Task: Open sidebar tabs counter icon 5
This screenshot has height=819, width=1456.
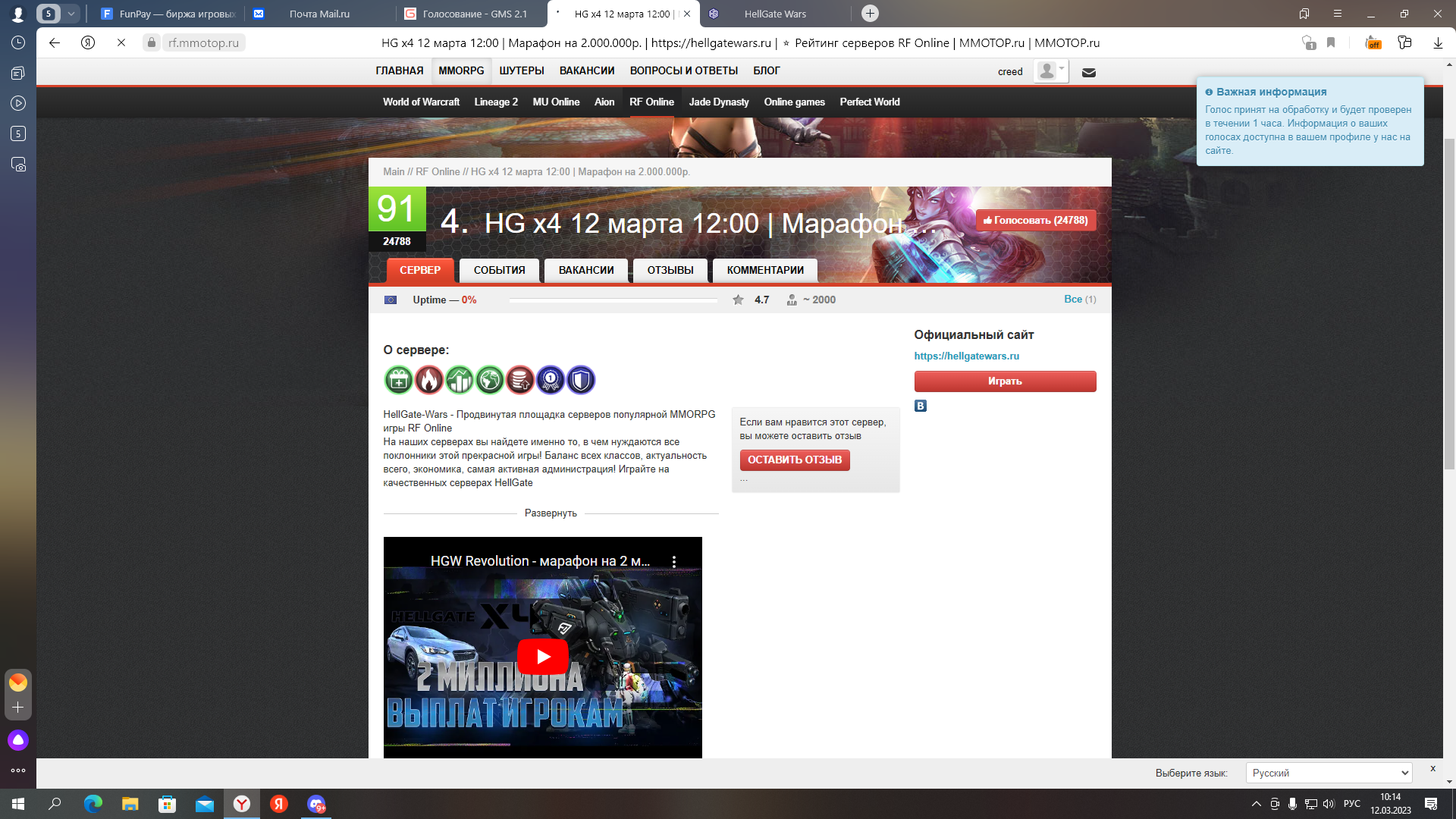Action: (x=18, y=133)
